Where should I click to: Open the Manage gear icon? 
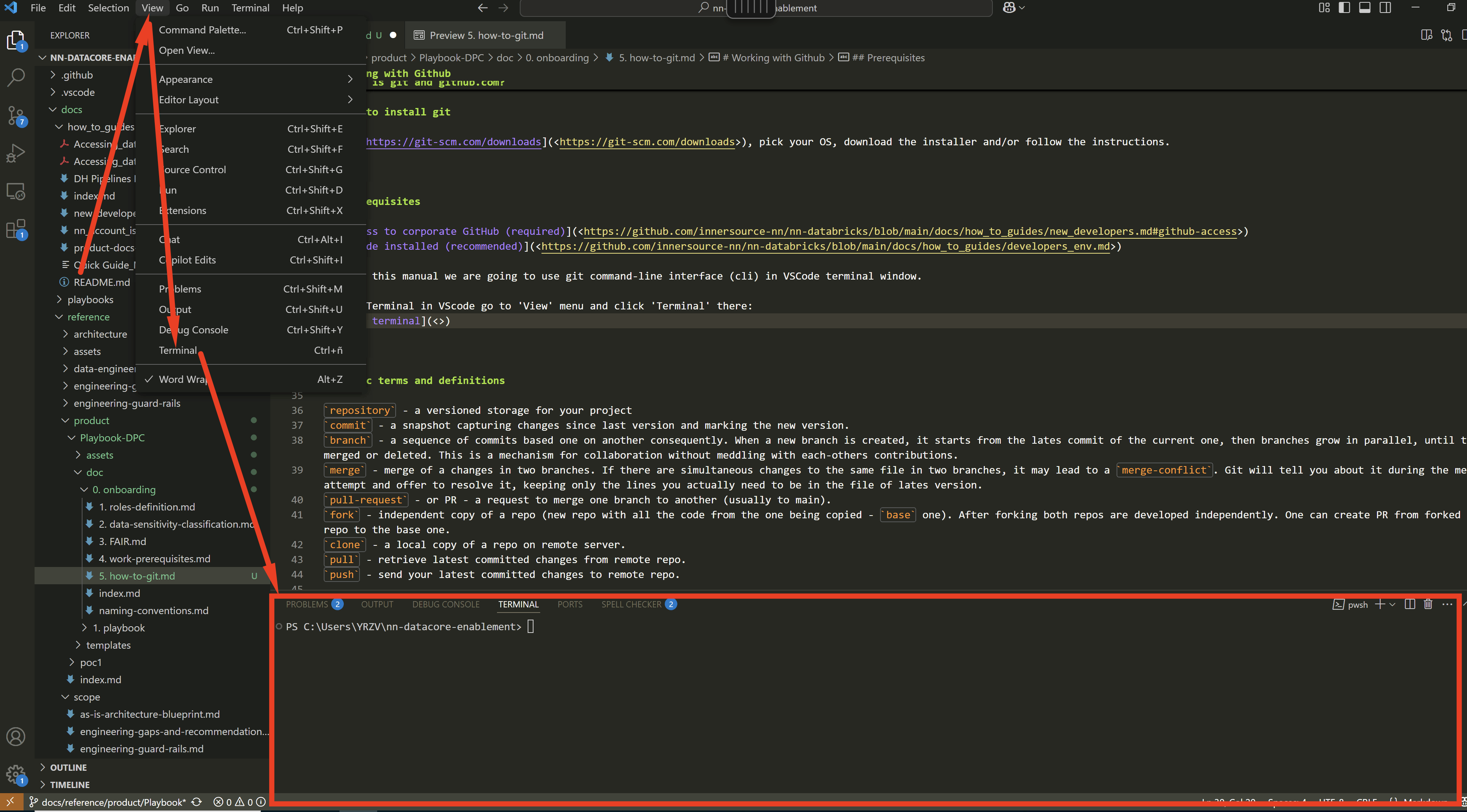click(x=16, y=774)
